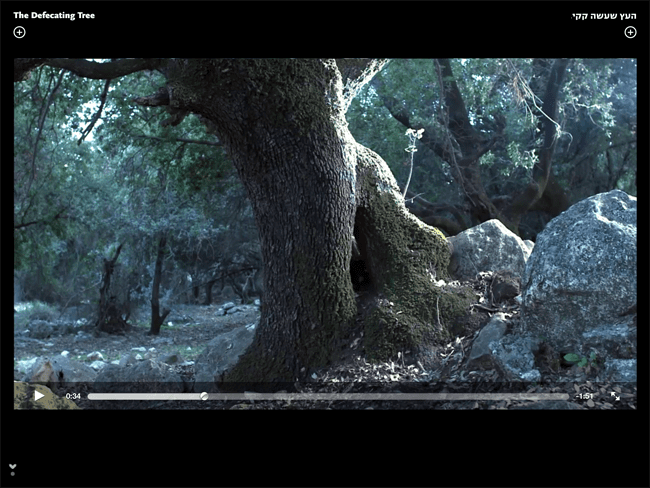Click the 0:34 elapsed time label

click(73, 396)
